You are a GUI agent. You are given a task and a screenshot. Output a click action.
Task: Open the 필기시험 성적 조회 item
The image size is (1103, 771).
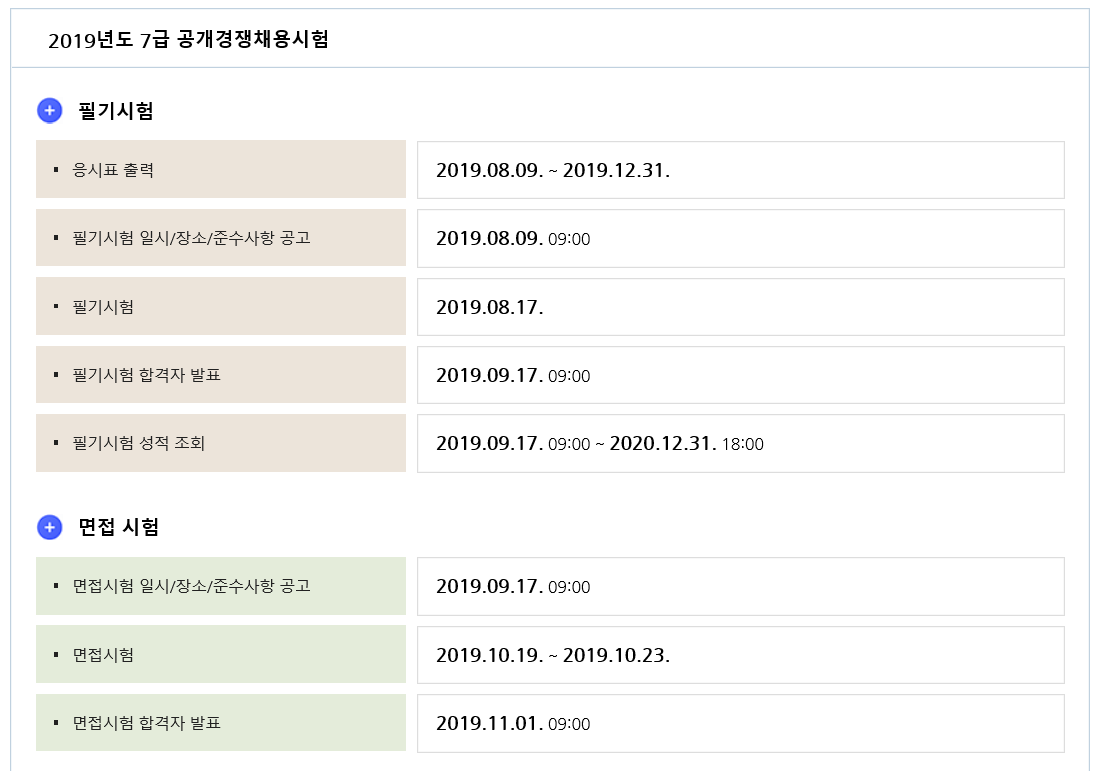pyautogui.click(x=139, y=443)
